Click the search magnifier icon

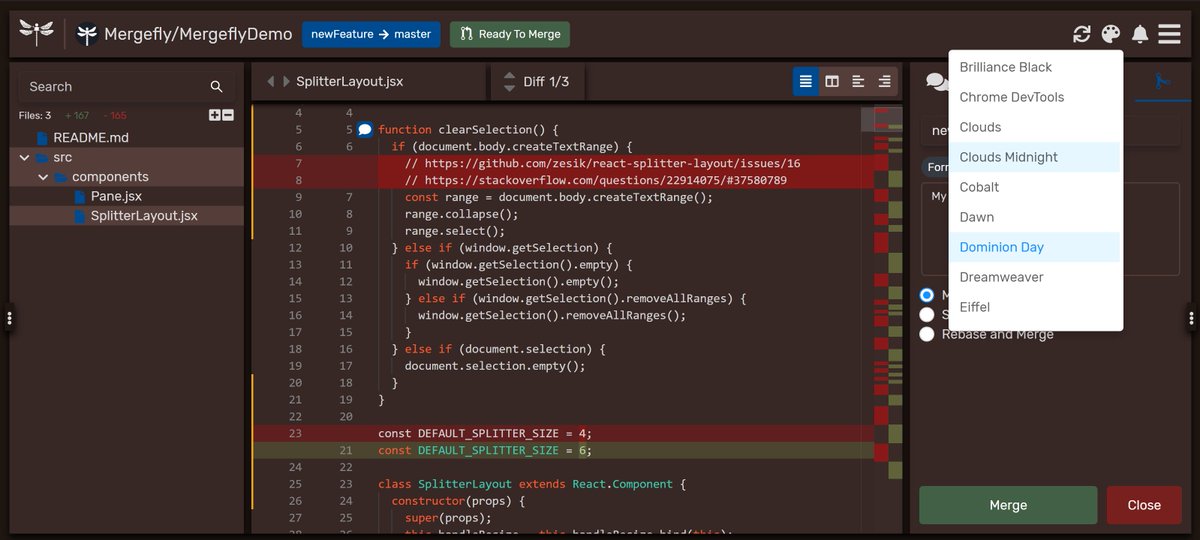[x=216, y=87]
